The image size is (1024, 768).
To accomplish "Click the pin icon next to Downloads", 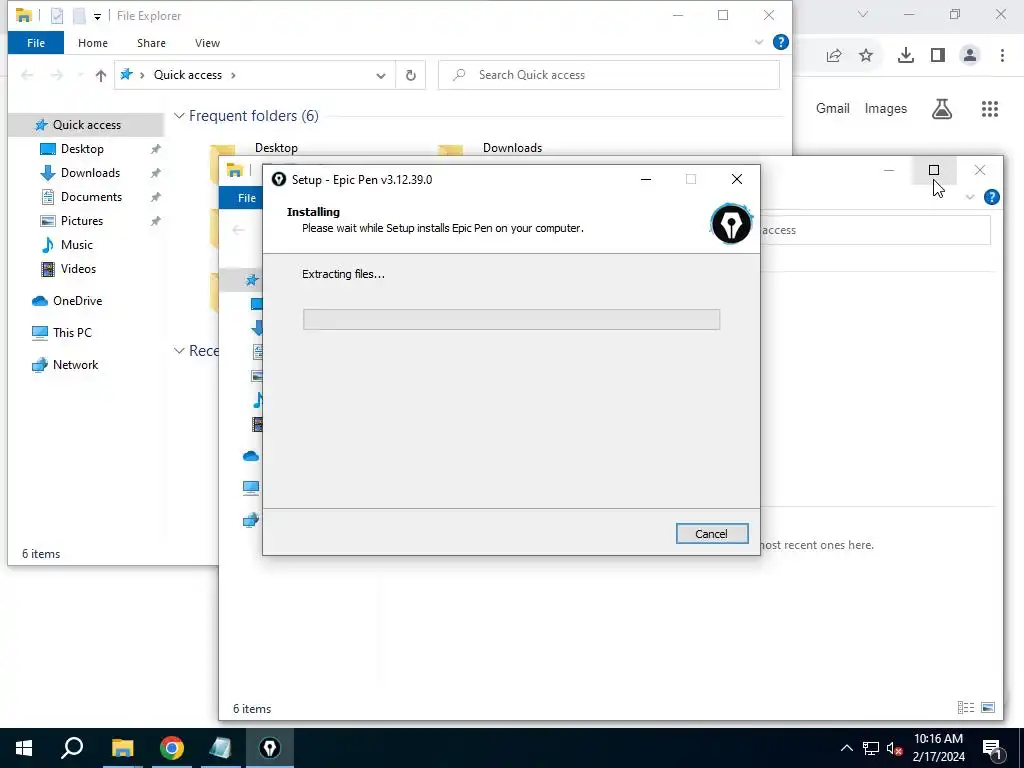I will pyautogui.click(x=155, y=174).
